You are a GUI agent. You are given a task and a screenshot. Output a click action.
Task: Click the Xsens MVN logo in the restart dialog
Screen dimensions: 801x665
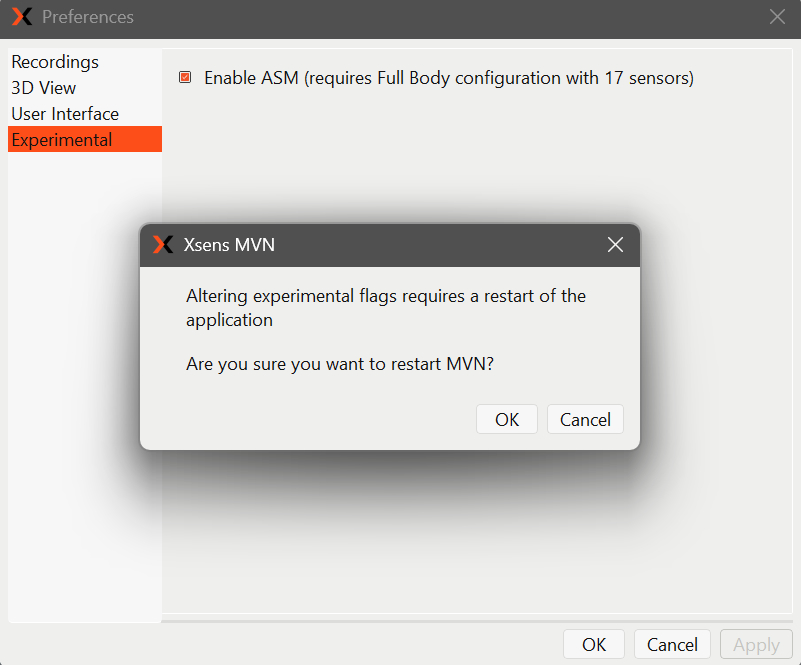click(x=162, y=244)
